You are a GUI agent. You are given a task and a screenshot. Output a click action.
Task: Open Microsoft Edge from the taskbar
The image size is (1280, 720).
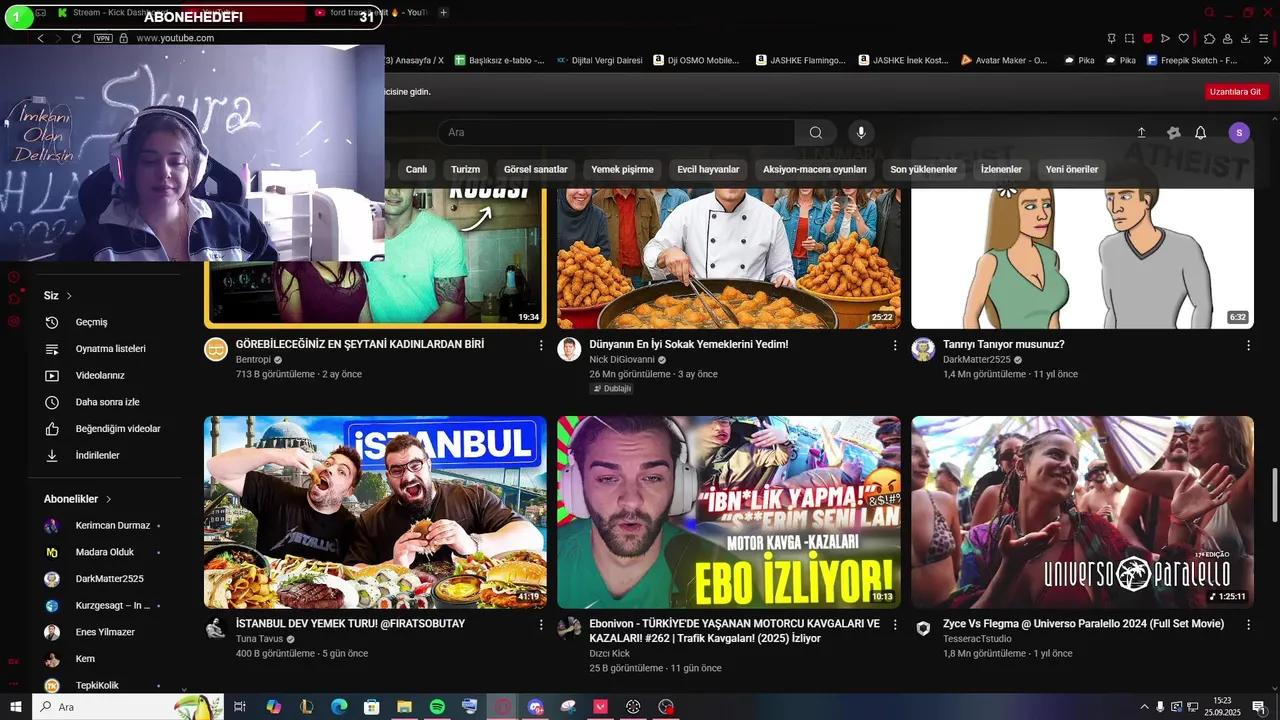[x=339, y=707]
